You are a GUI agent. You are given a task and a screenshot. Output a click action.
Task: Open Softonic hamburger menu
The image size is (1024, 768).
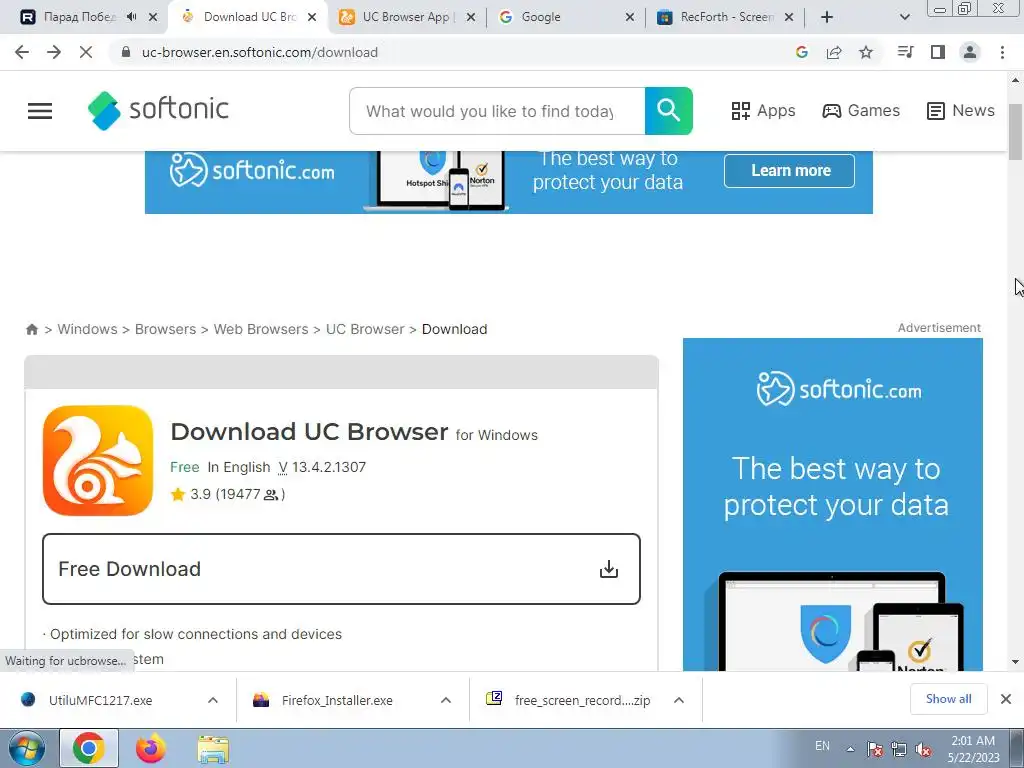pos(40,111)
